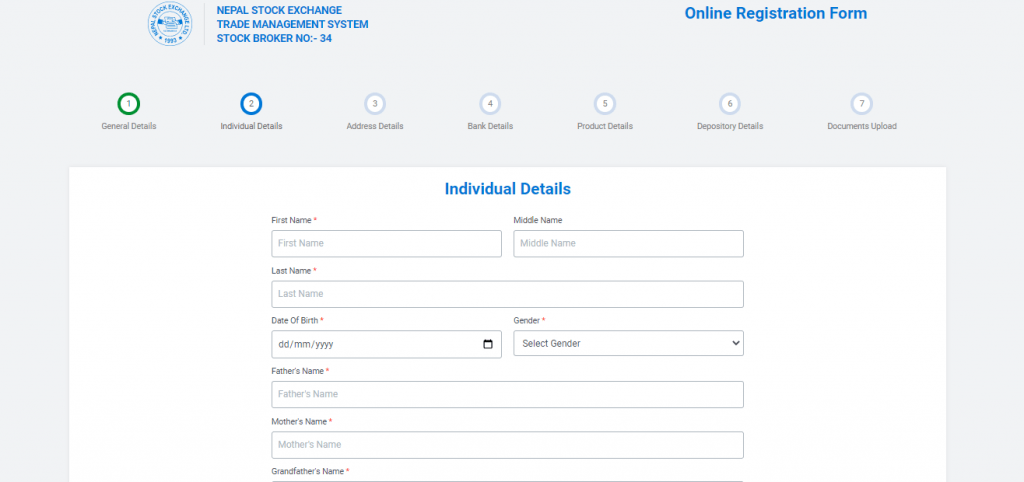The image size is (1024, 482).
Task: Go to step 6 circle
Action: click(x=730, y=104)
